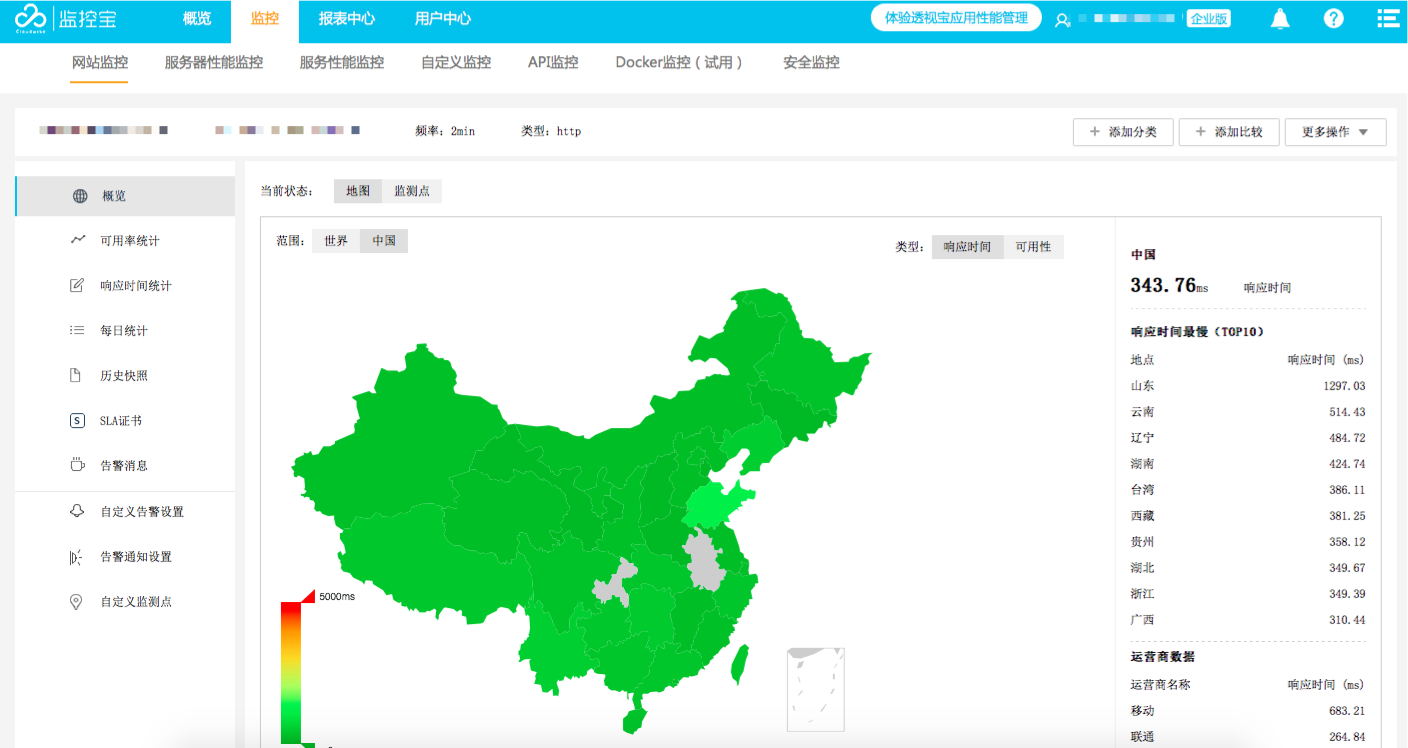Viewport: 1408px width, 748px height.
Task: Open 历史快照 from the sidebar
Action: (x=124, y=376)
